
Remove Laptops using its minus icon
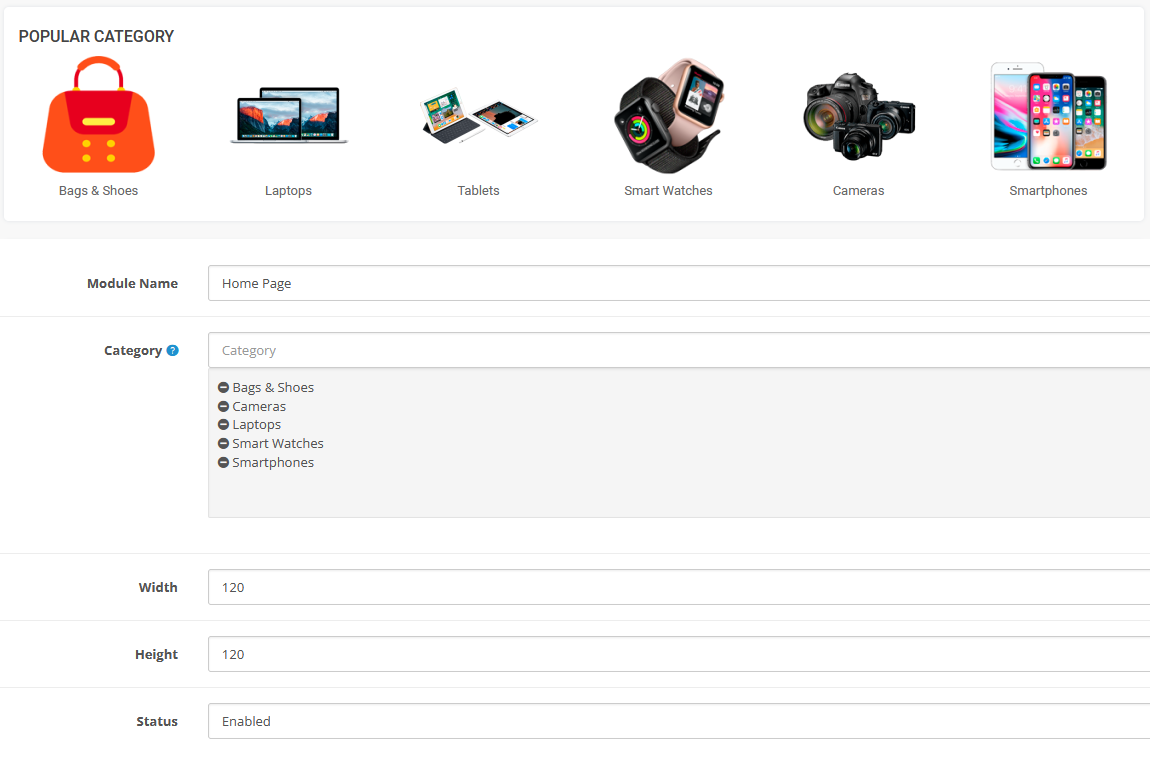[224, 425]
